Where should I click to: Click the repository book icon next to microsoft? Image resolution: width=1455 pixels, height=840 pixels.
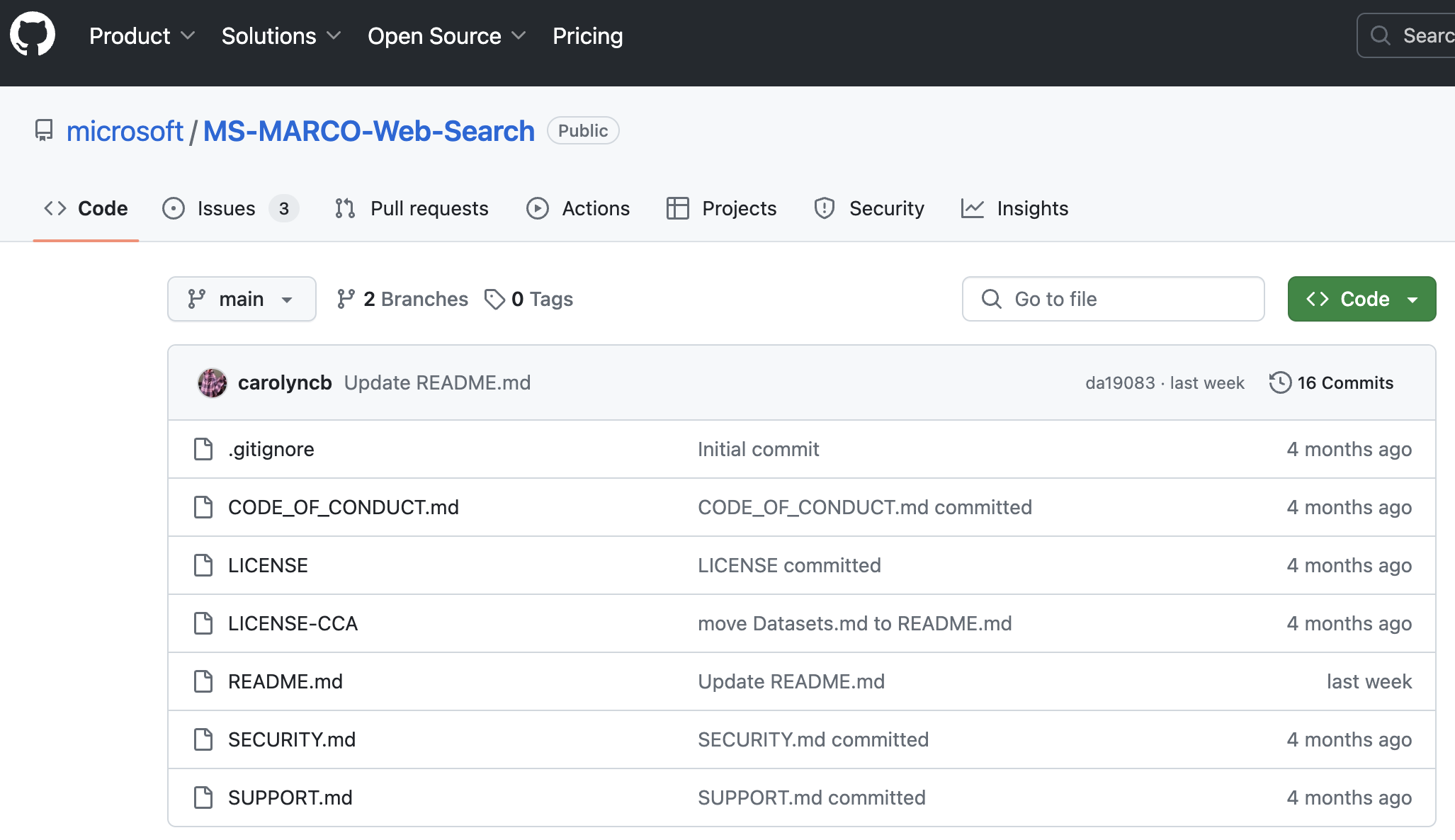[45, 130]
